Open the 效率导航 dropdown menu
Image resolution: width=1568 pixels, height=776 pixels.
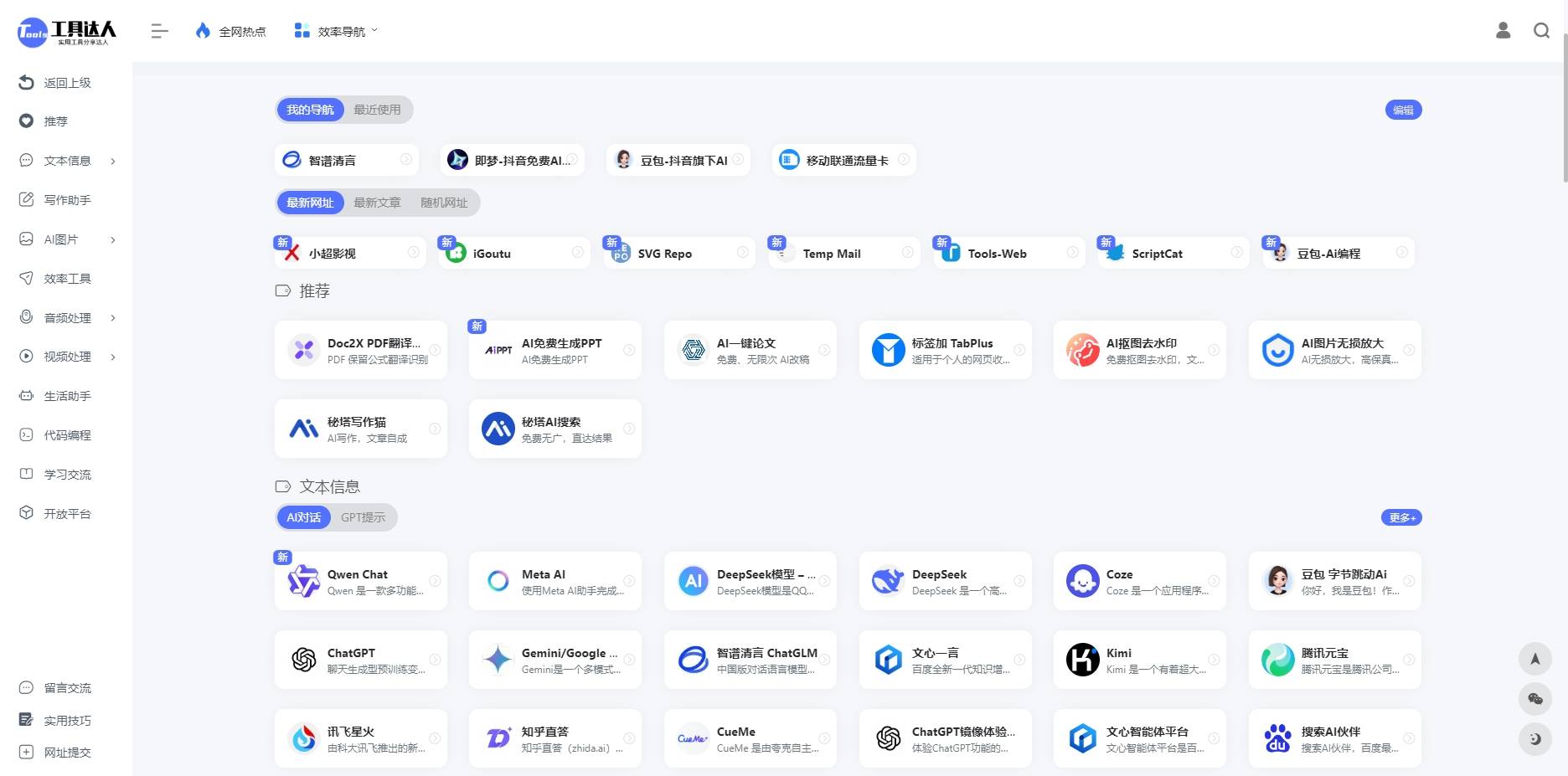coord(336,32)
